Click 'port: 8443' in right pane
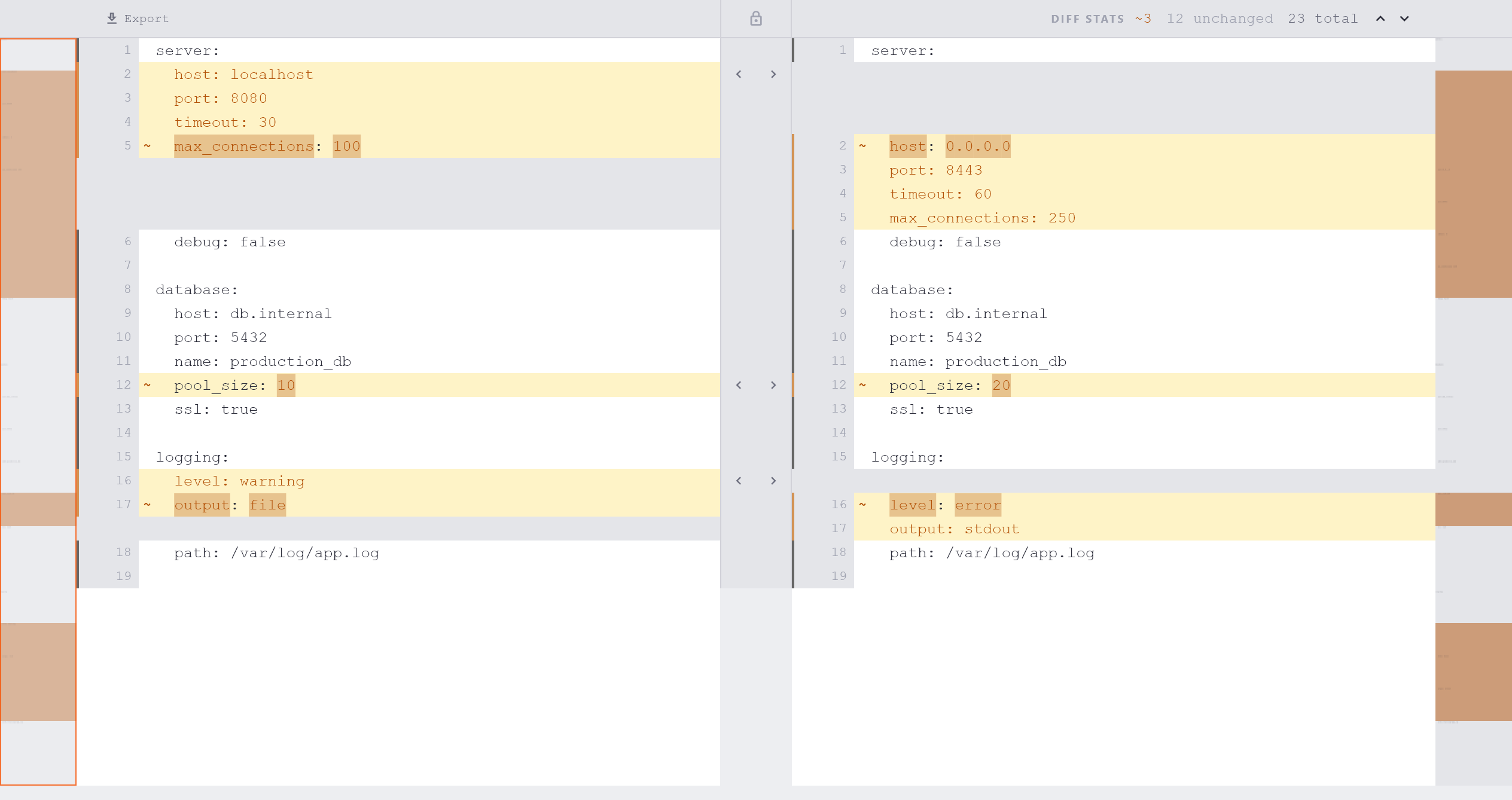 coord(936,170)
